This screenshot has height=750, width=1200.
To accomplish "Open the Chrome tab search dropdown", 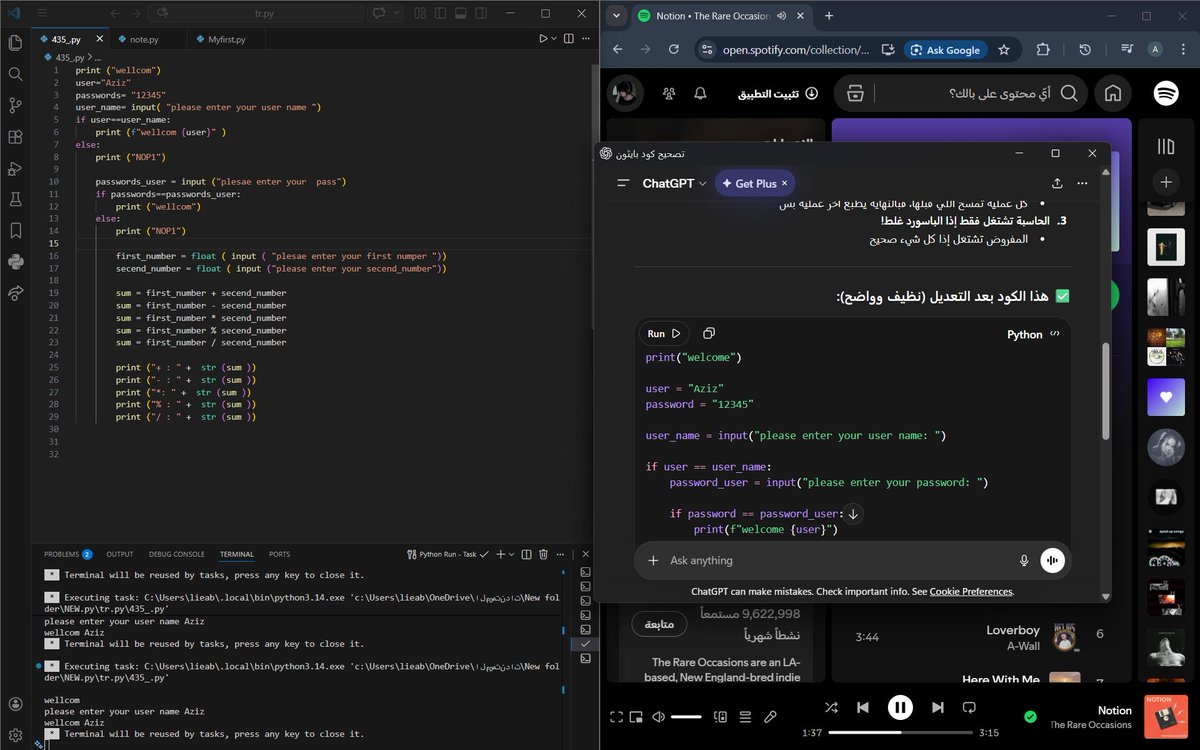I will (616, 16).
